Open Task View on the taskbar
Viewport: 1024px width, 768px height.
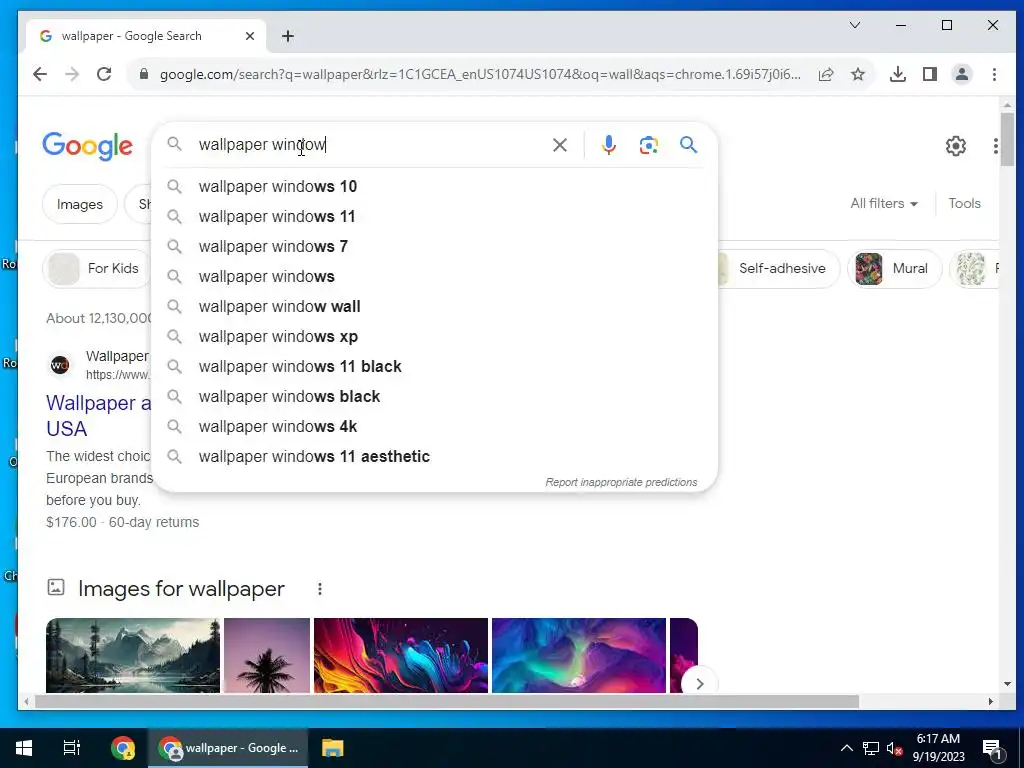pyautogui.click(x=71, y=748)
